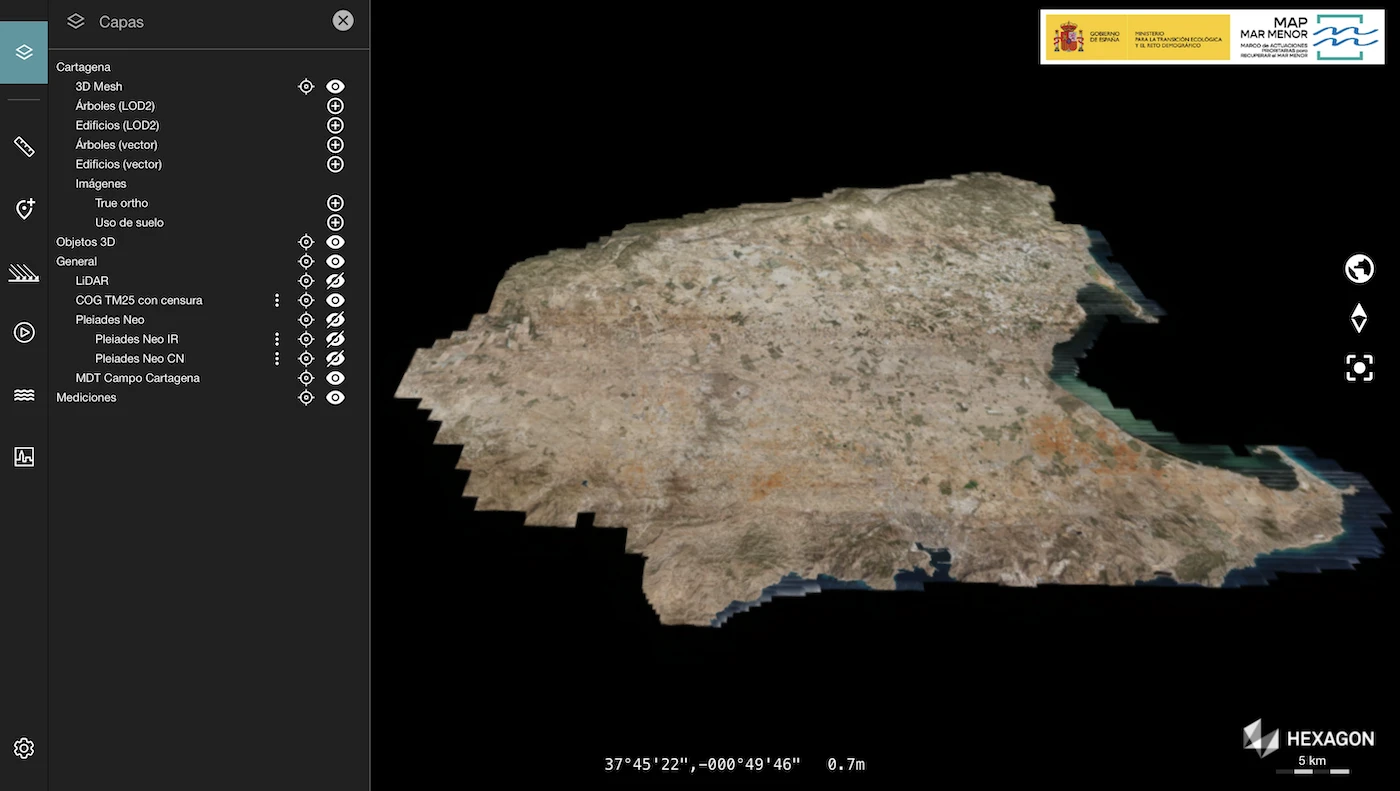Toggle General group visibility eye
Screen dimensions: 1400x791
[335, 261]
